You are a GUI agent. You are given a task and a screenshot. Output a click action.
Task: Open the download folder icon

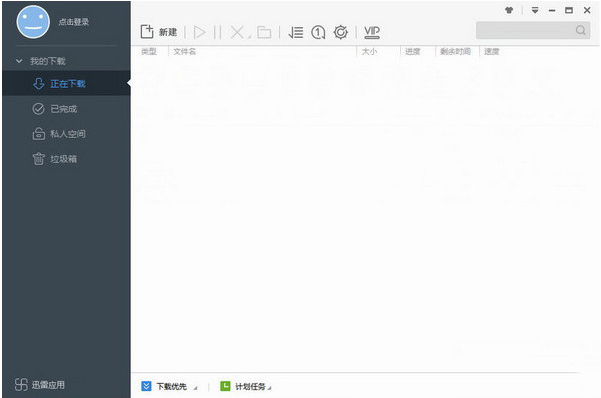(x=264, y=32)
